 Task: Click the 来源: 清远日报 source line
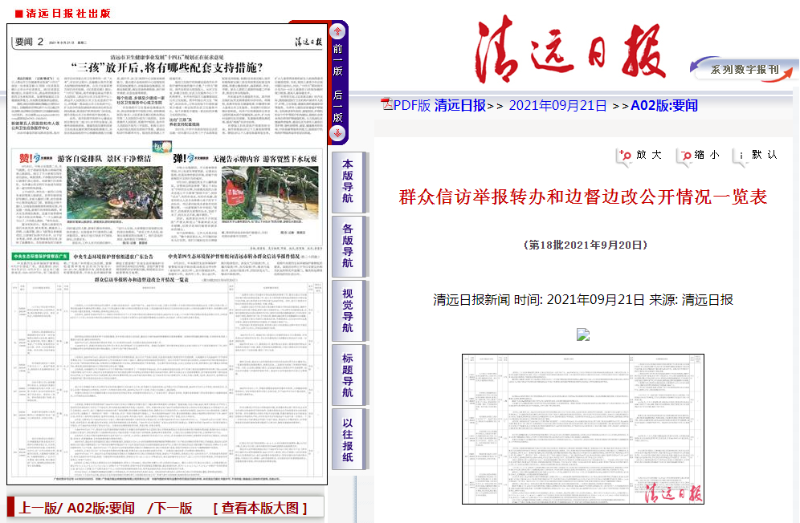tap(691, 300)
